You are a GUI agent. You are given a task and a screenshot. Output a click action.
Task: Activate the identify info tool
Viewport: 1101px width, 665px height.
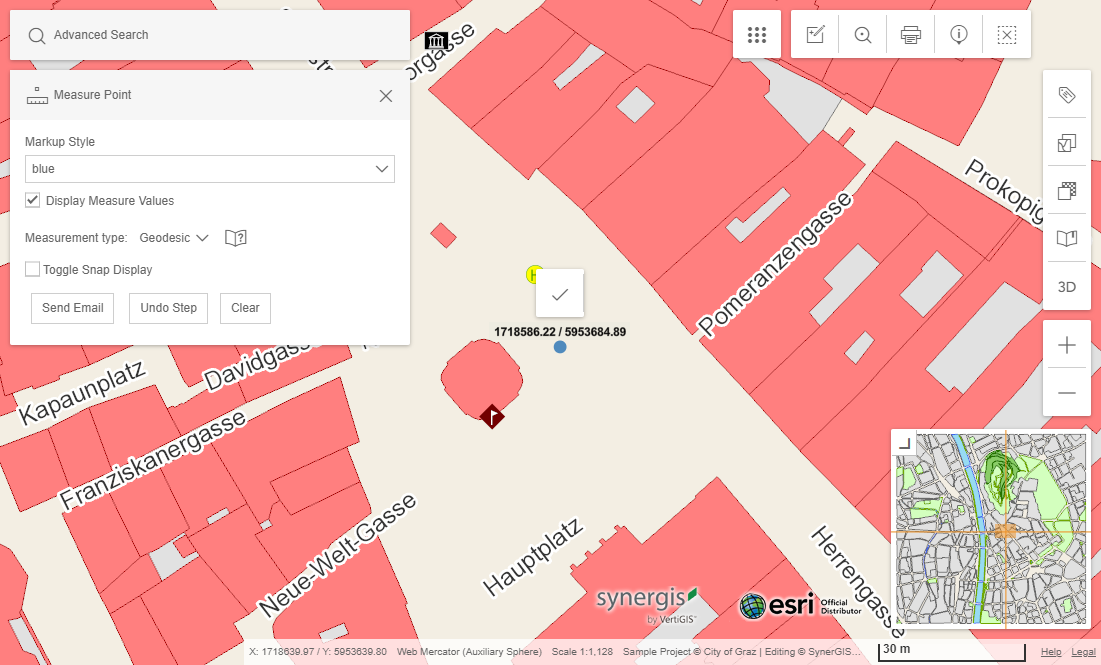958,35
